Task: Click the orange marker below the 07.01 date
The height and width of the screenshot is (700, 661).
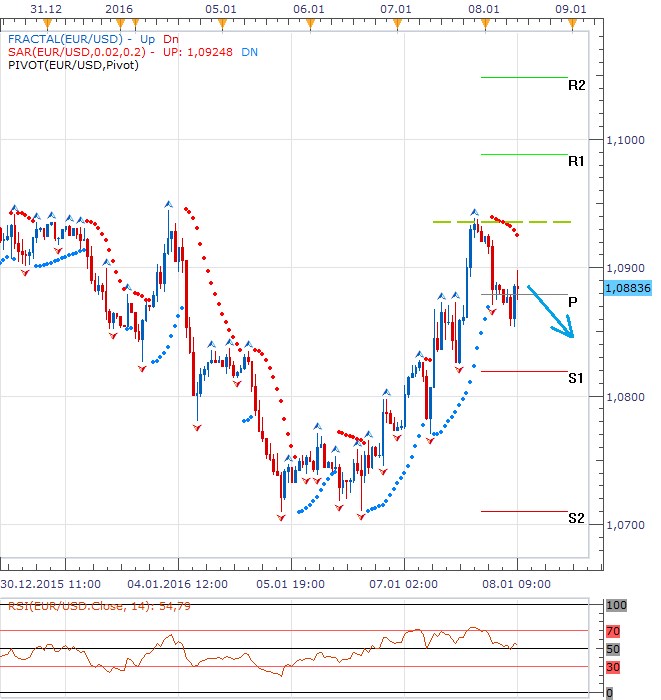Action: point(397,20)
